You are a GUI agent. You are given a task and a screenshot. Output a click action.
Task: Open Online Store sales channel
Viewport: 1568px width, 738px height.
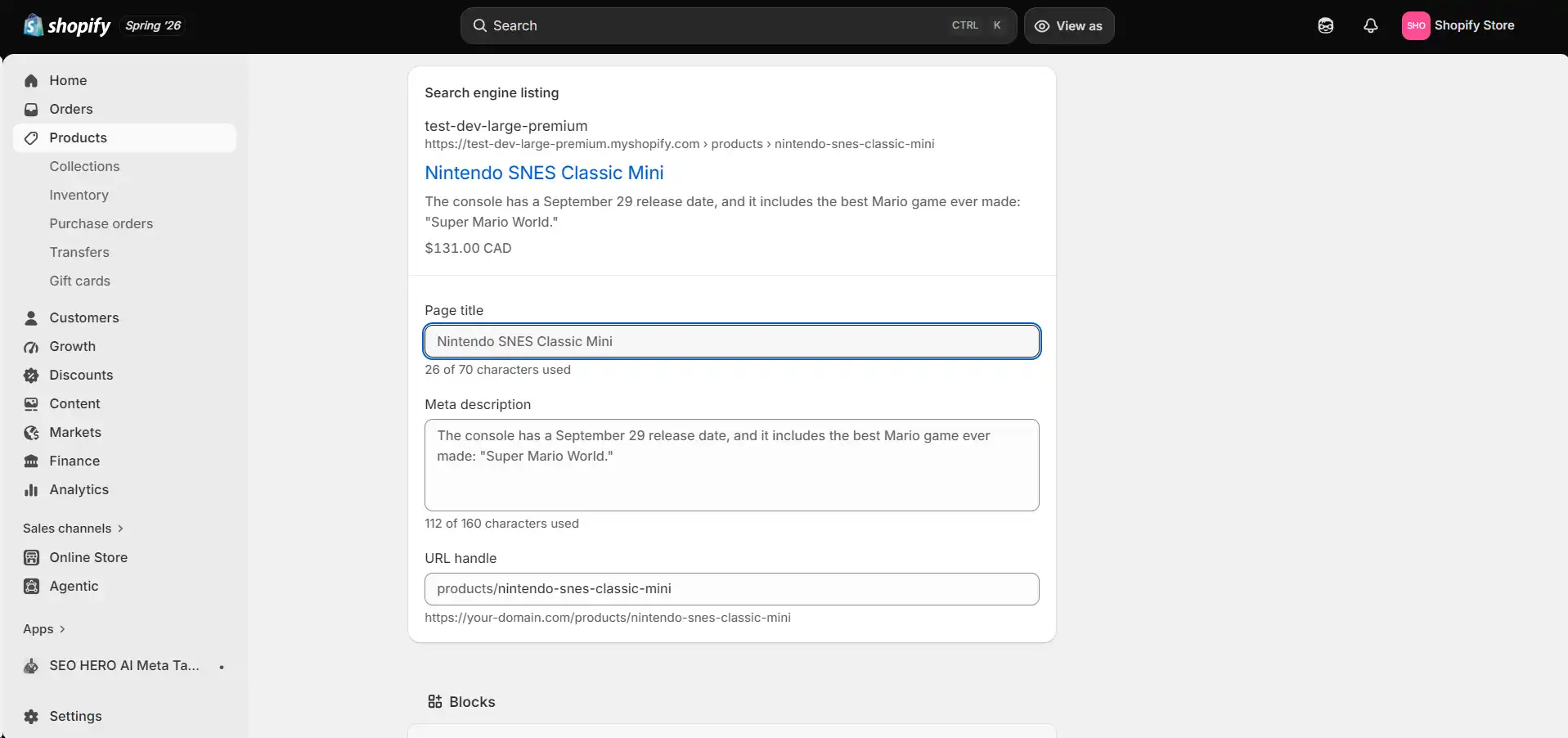pos(124,557)
